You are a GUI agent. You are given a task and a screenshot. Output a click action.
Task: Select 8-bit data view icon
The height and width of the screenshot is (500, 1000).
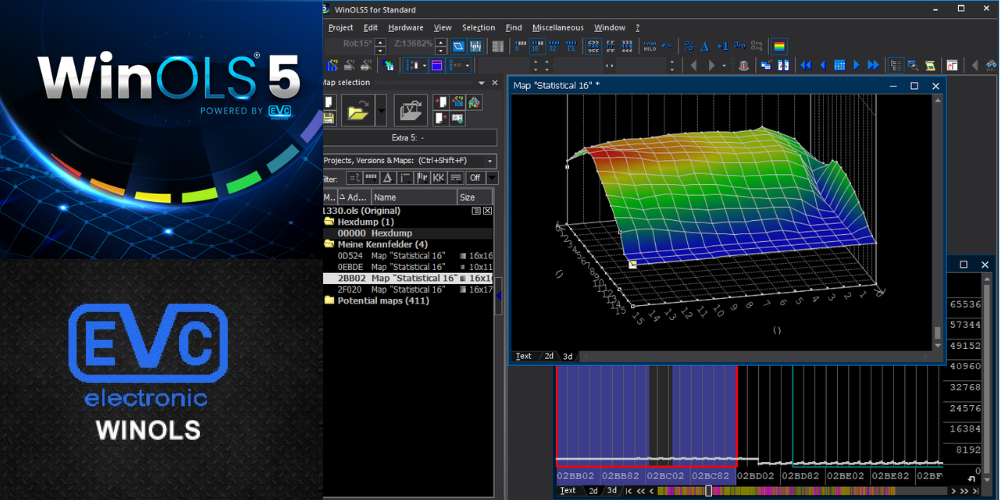520,46
